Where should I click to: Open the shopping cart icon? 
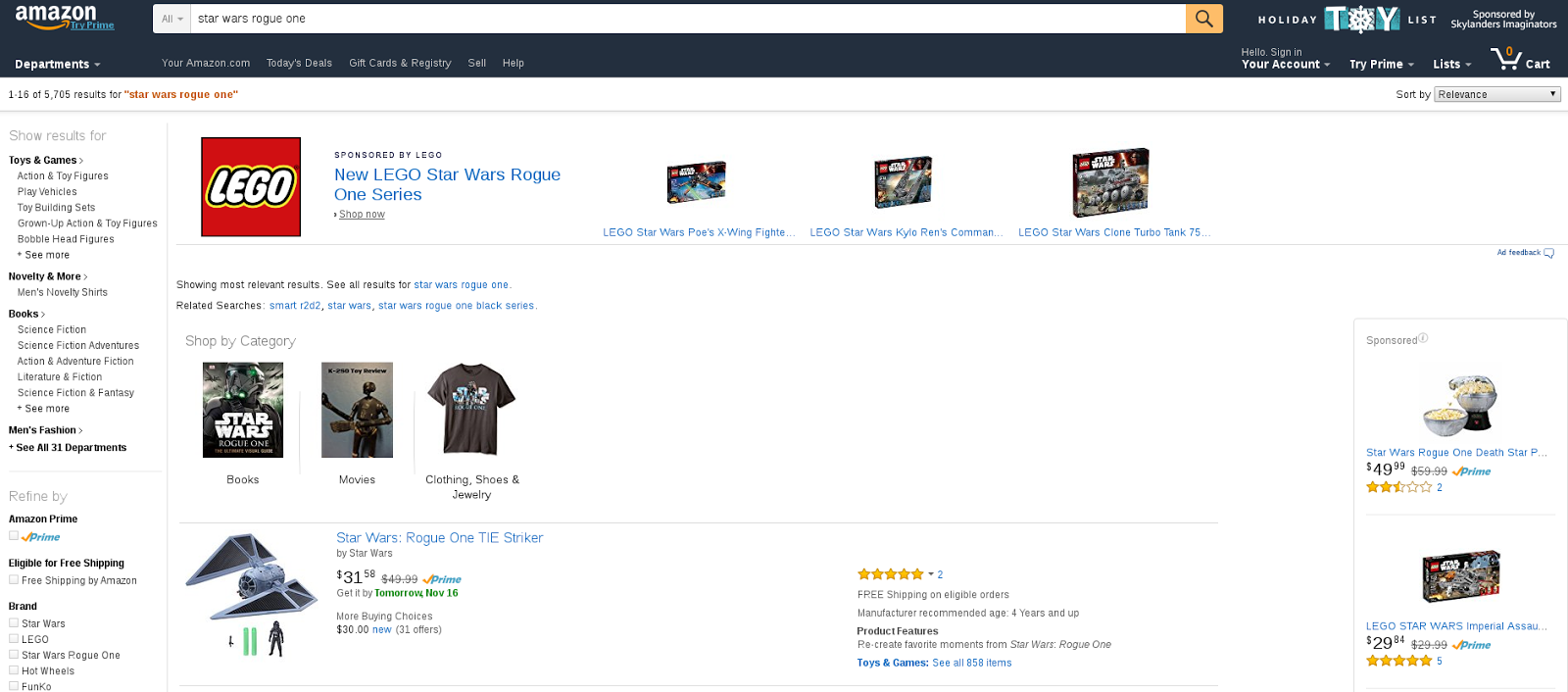pyautogui.click(x=1506, y=59)
